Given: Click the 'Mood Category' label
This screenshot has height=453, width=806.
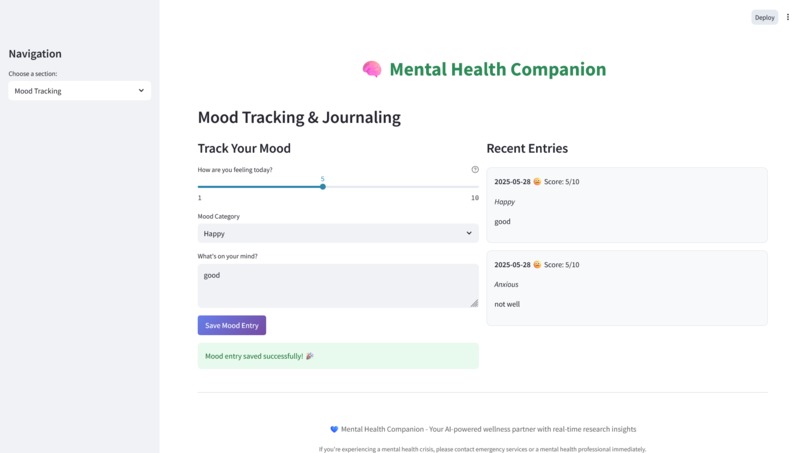Looking at the screenshot, I should tap(218, 216).
